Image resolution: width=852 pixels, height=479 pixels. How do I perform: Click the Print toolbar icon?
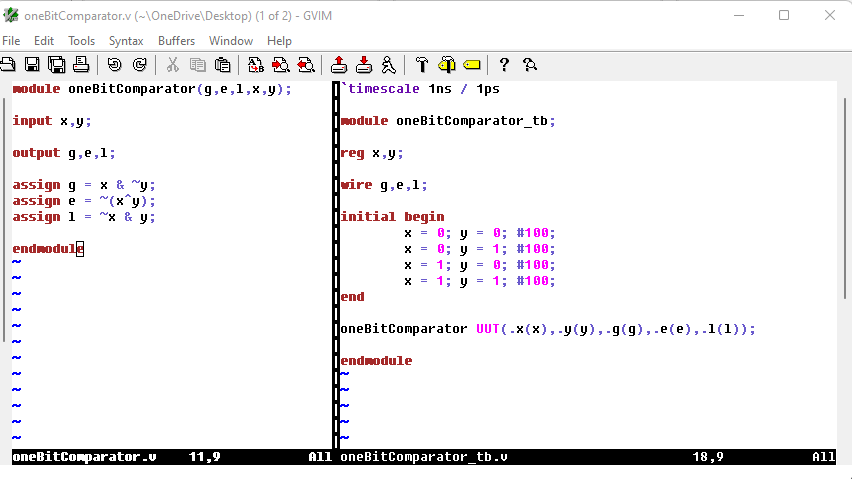(81, 65)
